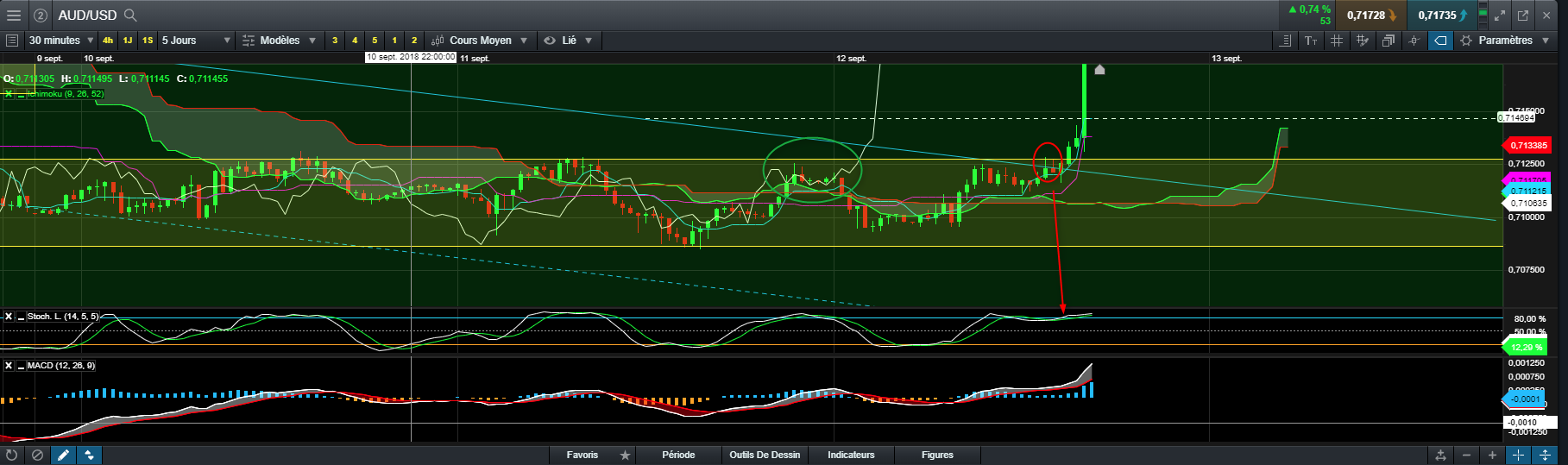Open the Modèles templates dropdown
Screen dimensions: 1568x465
point(280,41)
